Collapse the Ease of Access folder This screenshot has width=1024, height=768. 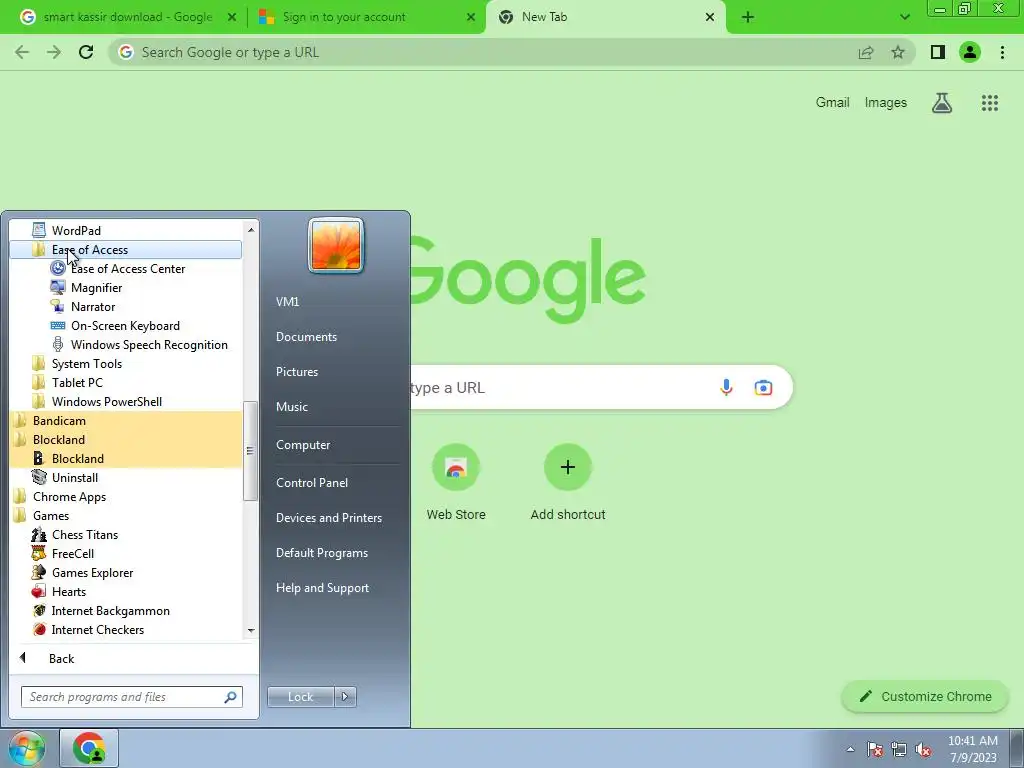[125, 249]
